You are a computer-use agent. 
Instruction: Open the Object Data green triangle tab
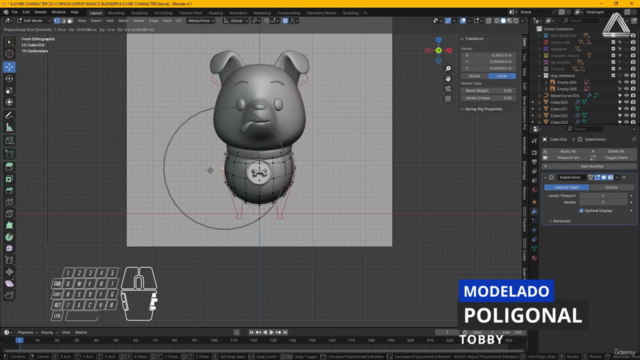pyautogui.click(x=534, y=249)
